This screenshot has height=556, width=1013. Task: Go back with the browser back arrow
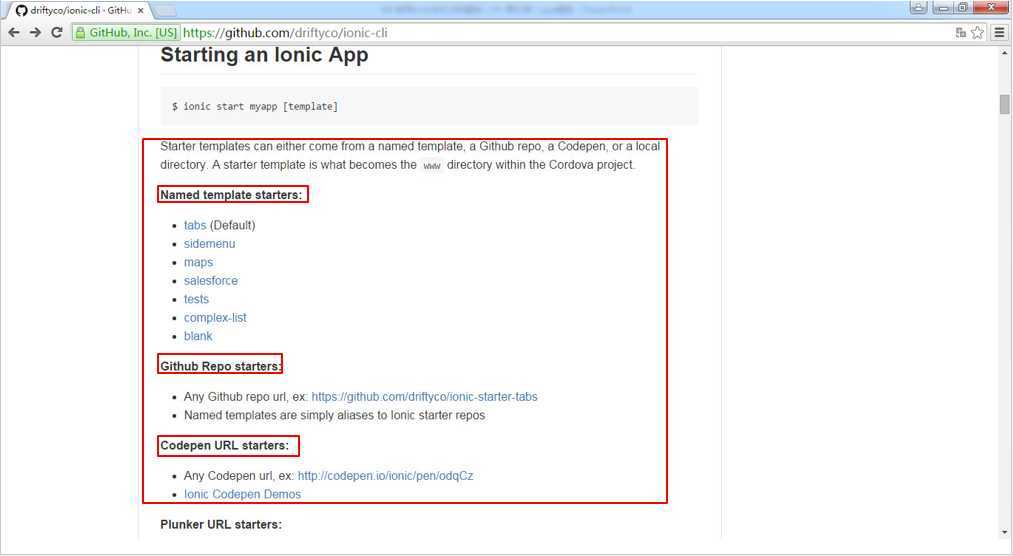pyautogui.click(x=14, y=32)
